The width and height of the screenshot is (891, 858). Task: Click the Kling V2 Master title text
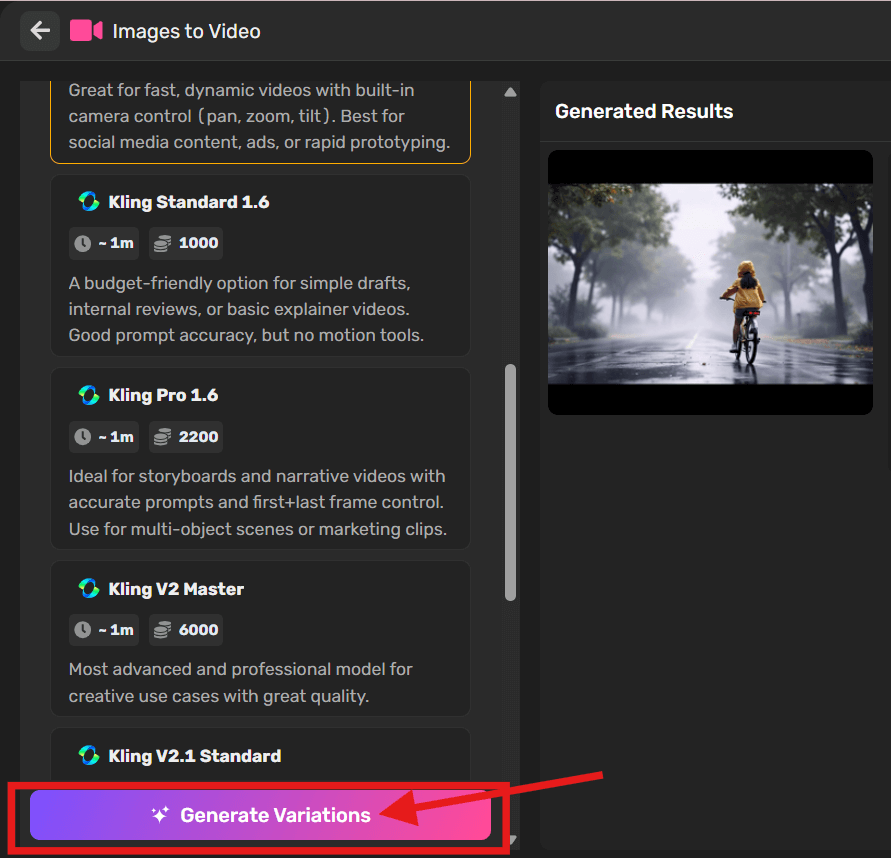click(x=176, y=589)
